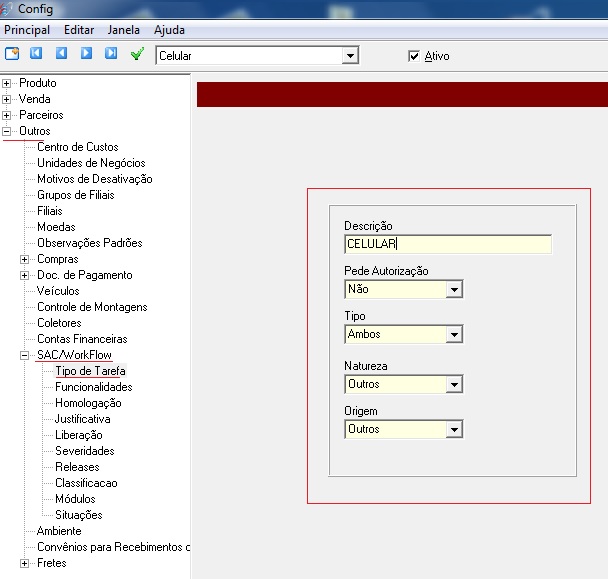Collapse the SAC/WorkFlow tree node
608x579 pixels.
click(x=24, y=355)
